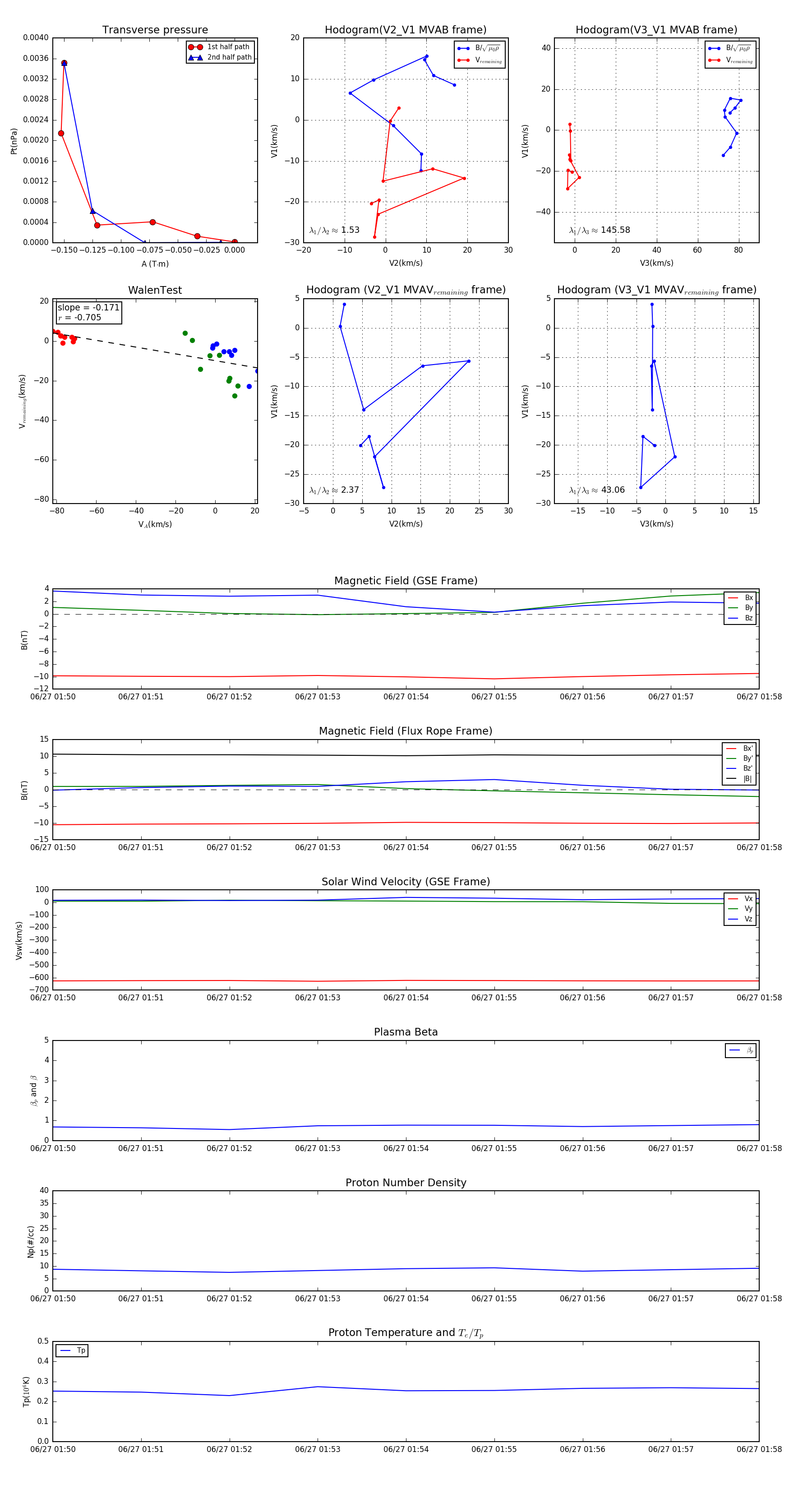The width and height of the screenshot is (812, 1489).
Task: Click the 'V_A(km/s)' axis label under WalenTest
Action: tap(155, 524)
